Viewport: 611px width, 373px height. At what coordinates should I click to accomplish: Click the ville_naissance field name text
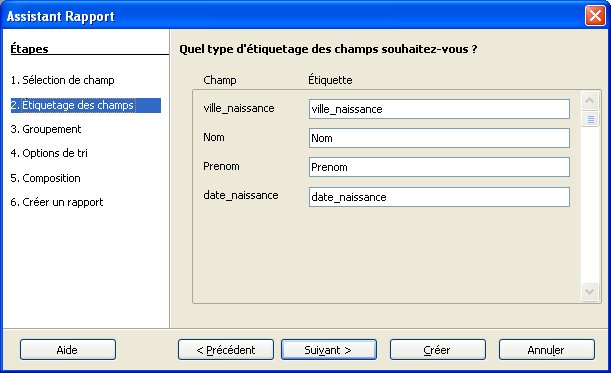pos(239,108)
